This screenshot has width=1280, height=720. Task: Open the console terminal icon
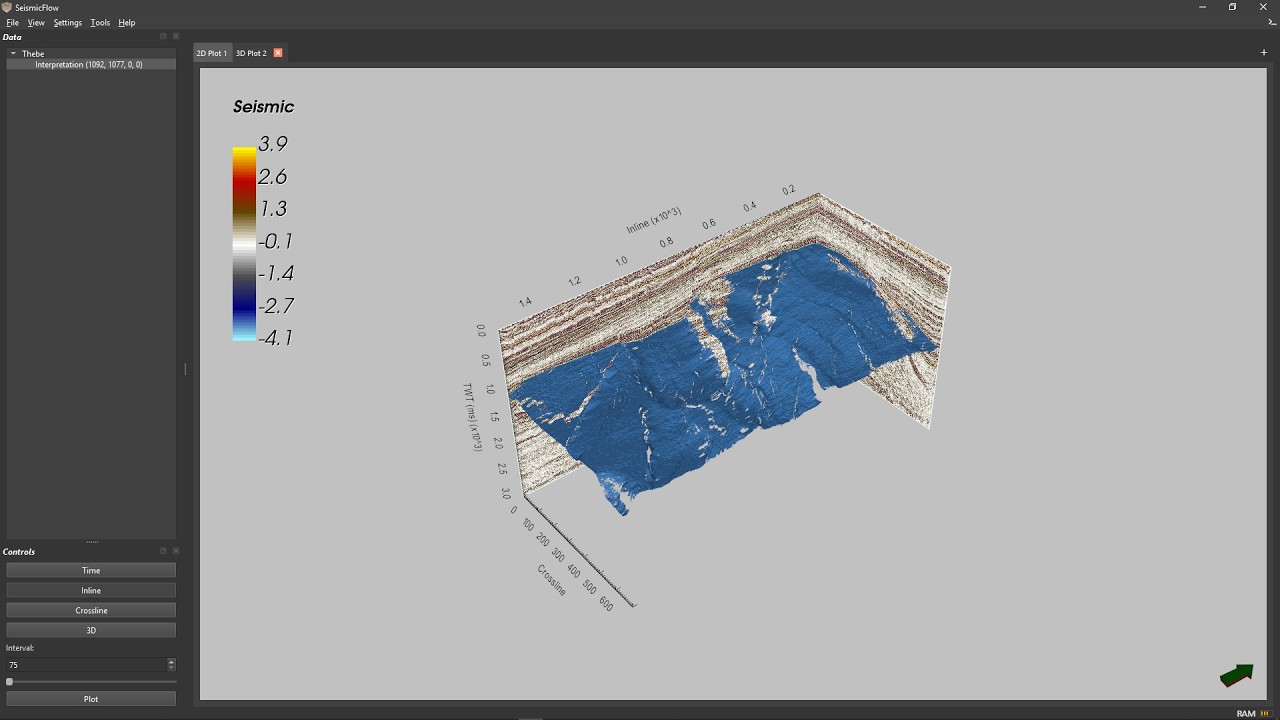[1272, 22]
